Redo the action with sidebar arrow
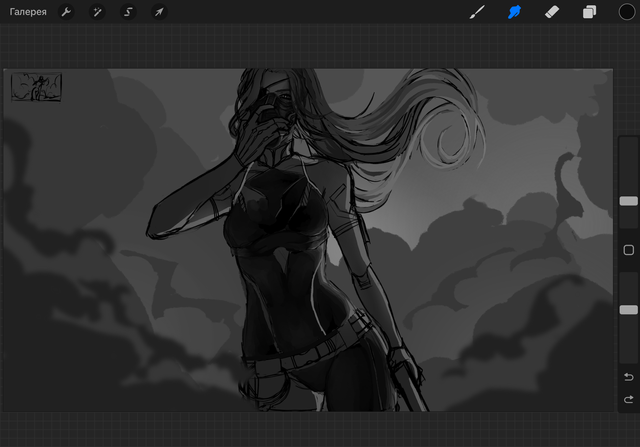 click(629, 399)
